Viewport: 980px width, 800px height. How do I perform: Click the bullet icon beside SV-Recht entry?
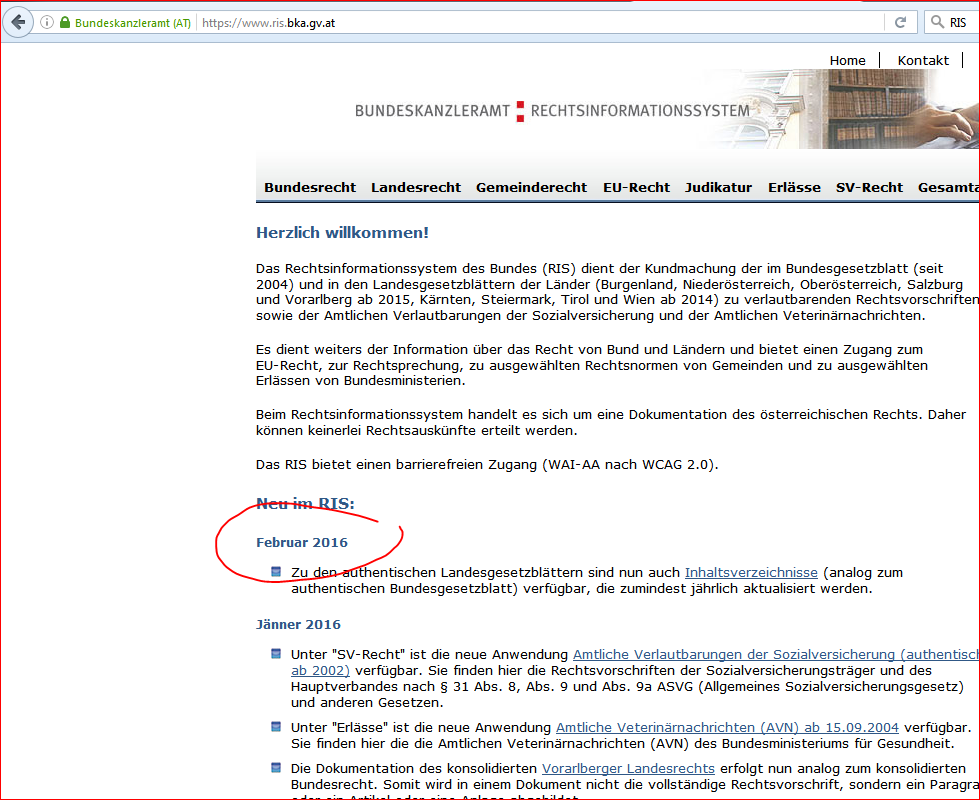276,654
